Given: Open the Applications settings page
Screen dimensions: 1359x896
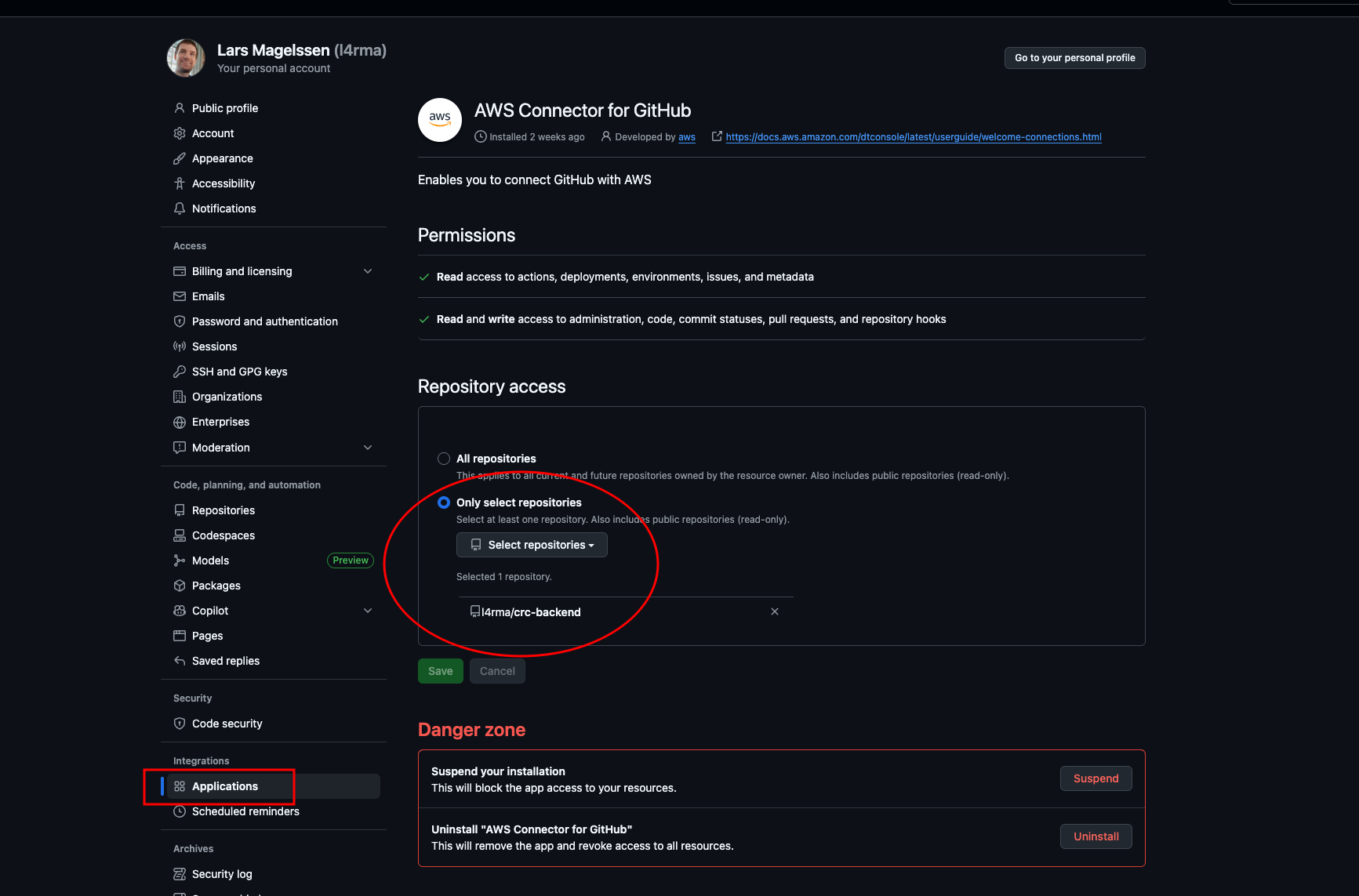Looking at the screenshot, I should click(224, 786).
